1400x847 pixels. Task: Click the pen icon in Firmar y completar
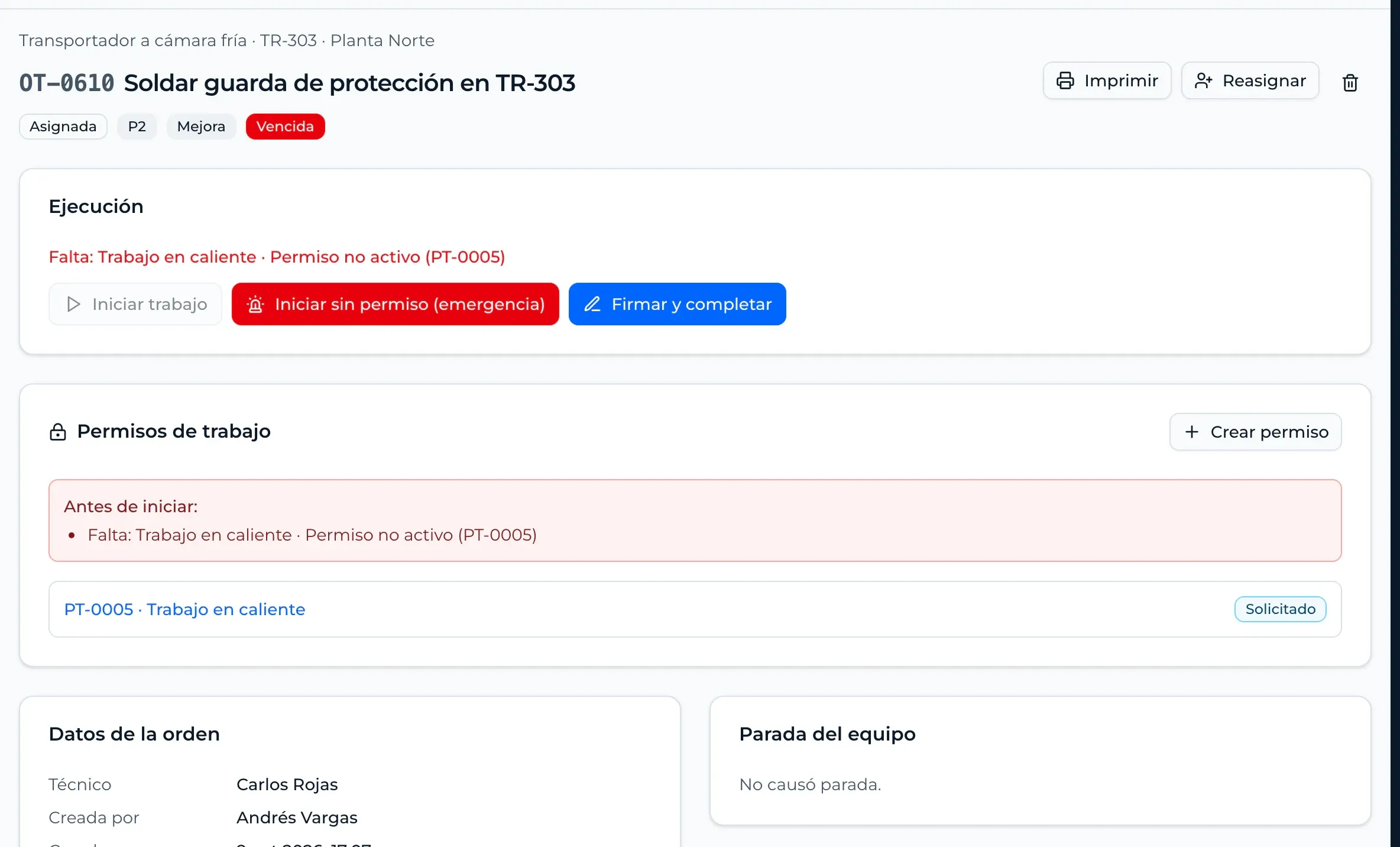pos(592,304)
